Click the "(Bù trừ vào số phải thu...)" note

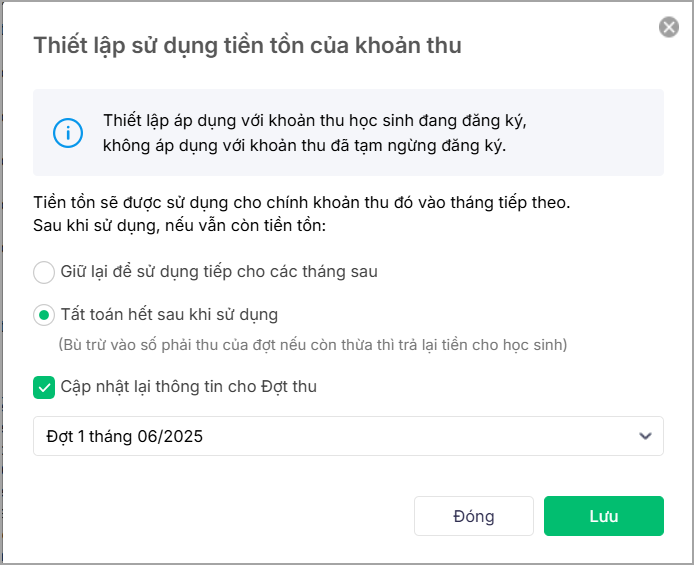tap(313, 345)
